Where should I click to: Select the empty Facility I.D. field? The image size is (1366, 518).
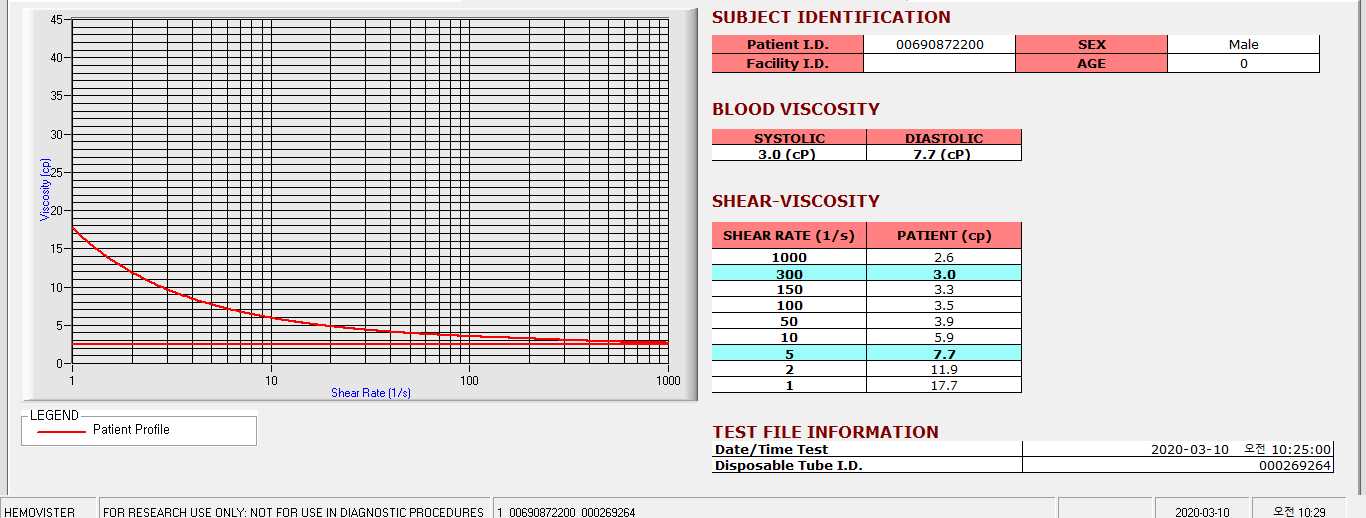tap(939, 63)
